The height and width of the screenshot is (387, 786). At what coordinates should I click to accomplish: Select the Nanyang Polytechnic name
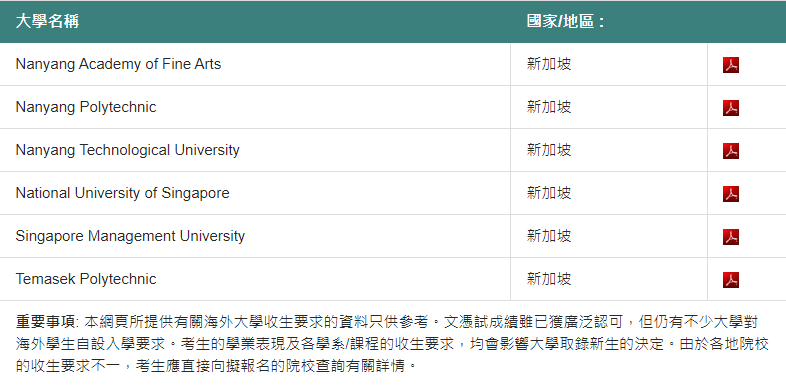[86, 107]
